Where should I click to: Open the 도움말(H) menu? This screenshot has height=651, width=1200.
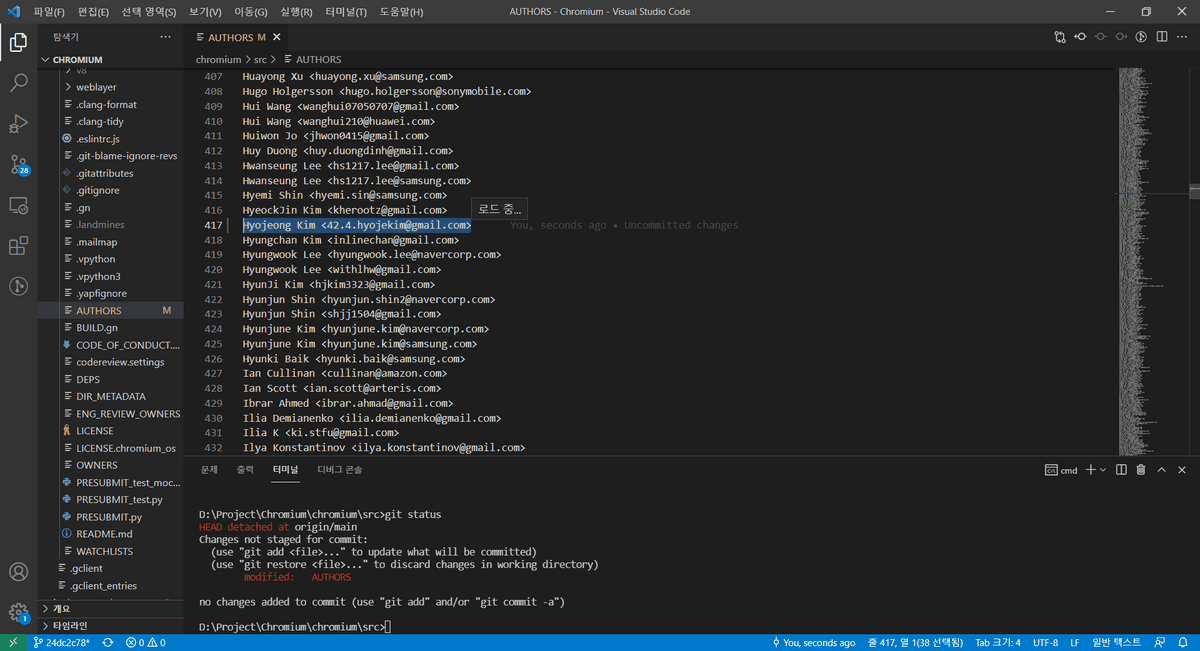pyautogui.click(x=401, y=12)
